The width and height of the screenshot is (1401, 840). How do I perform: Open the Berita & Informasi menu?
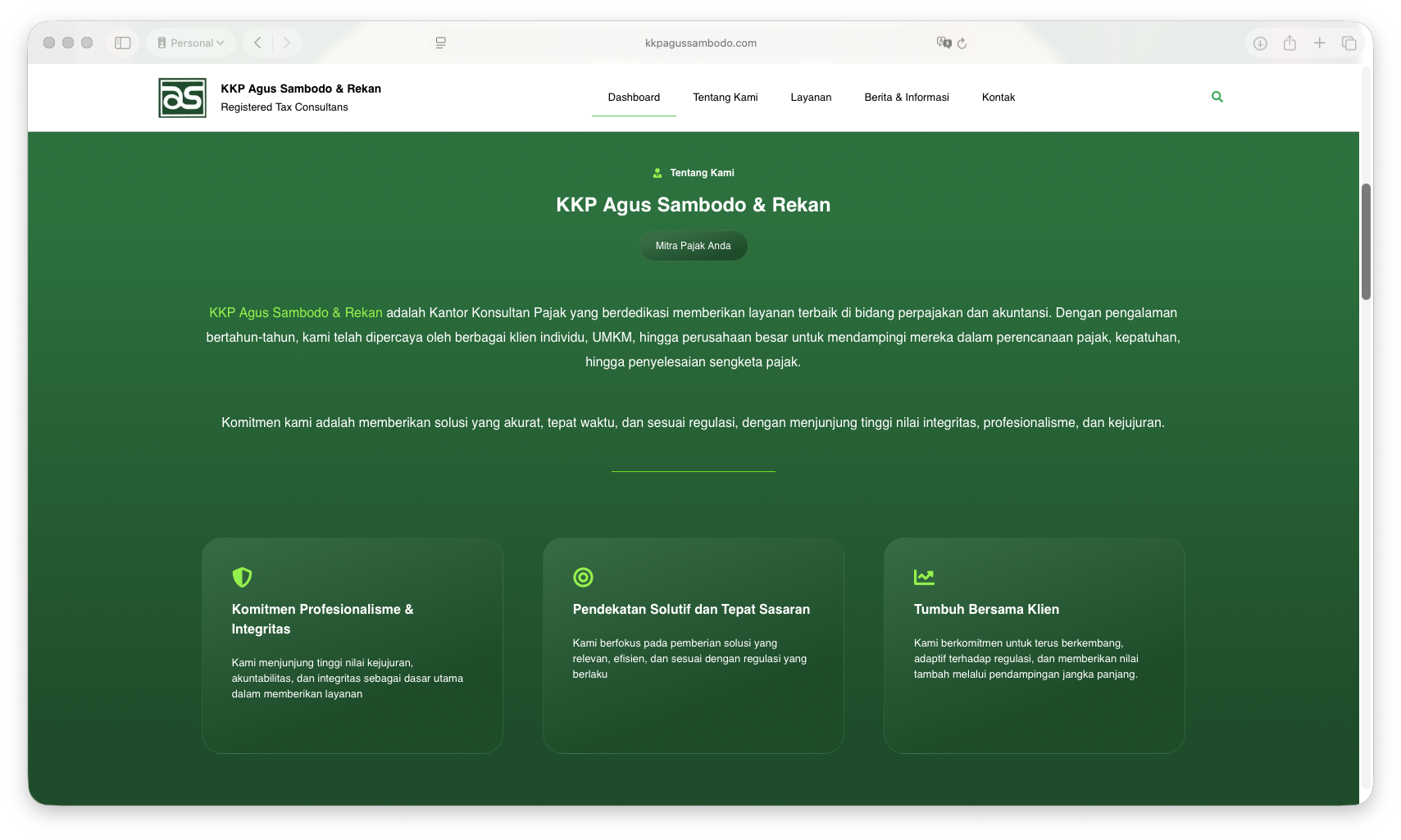[906, 97]
